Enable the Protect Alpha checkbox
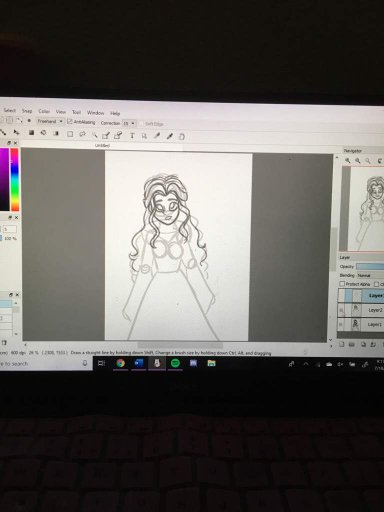The width and height of the screenshot is (384, 512). coord(342,284)
